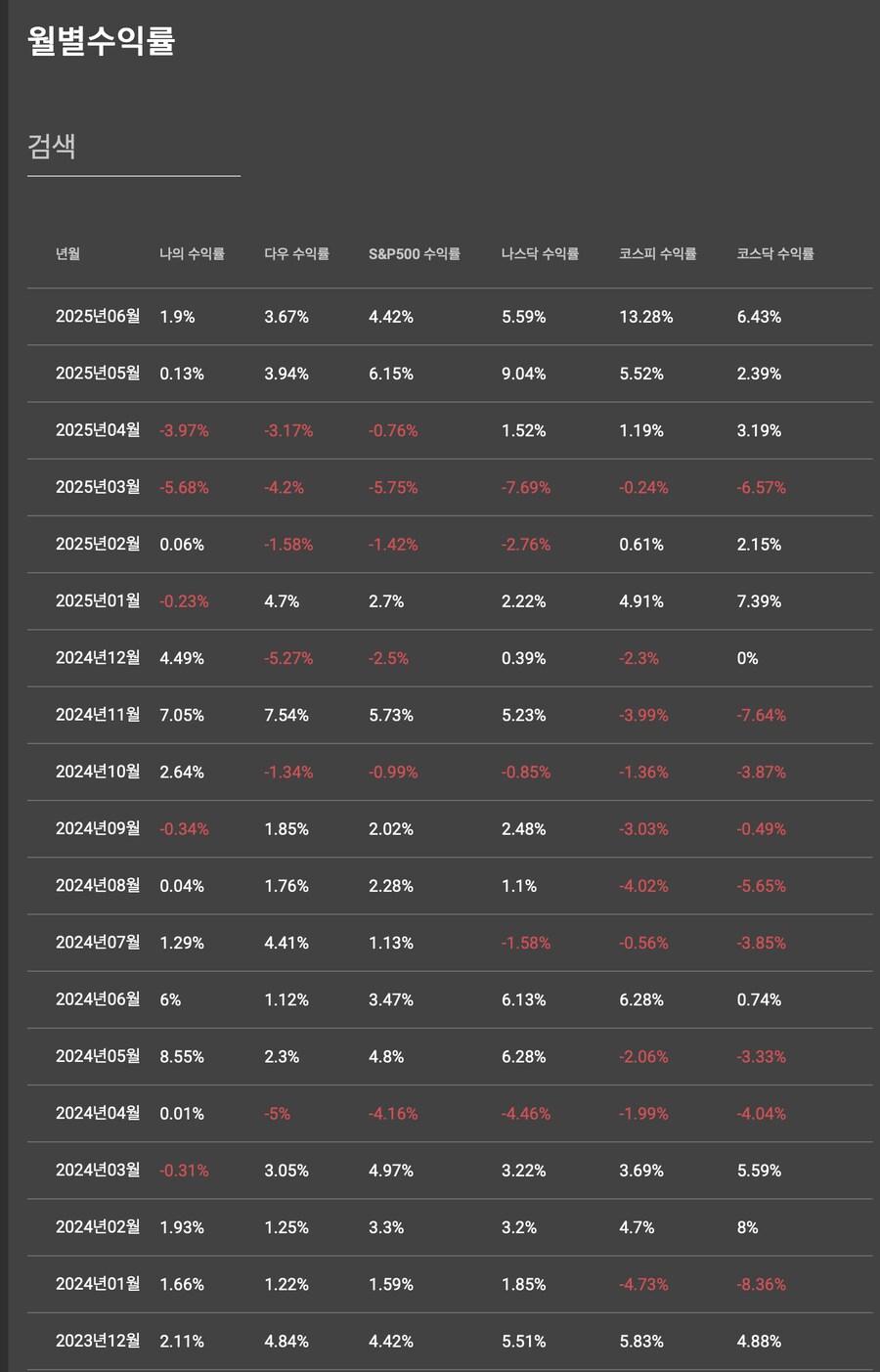The image size is (880, 1372).
Task: Click the 13.28% KOSPI value for 2025년06월
Action: point(645,317)
